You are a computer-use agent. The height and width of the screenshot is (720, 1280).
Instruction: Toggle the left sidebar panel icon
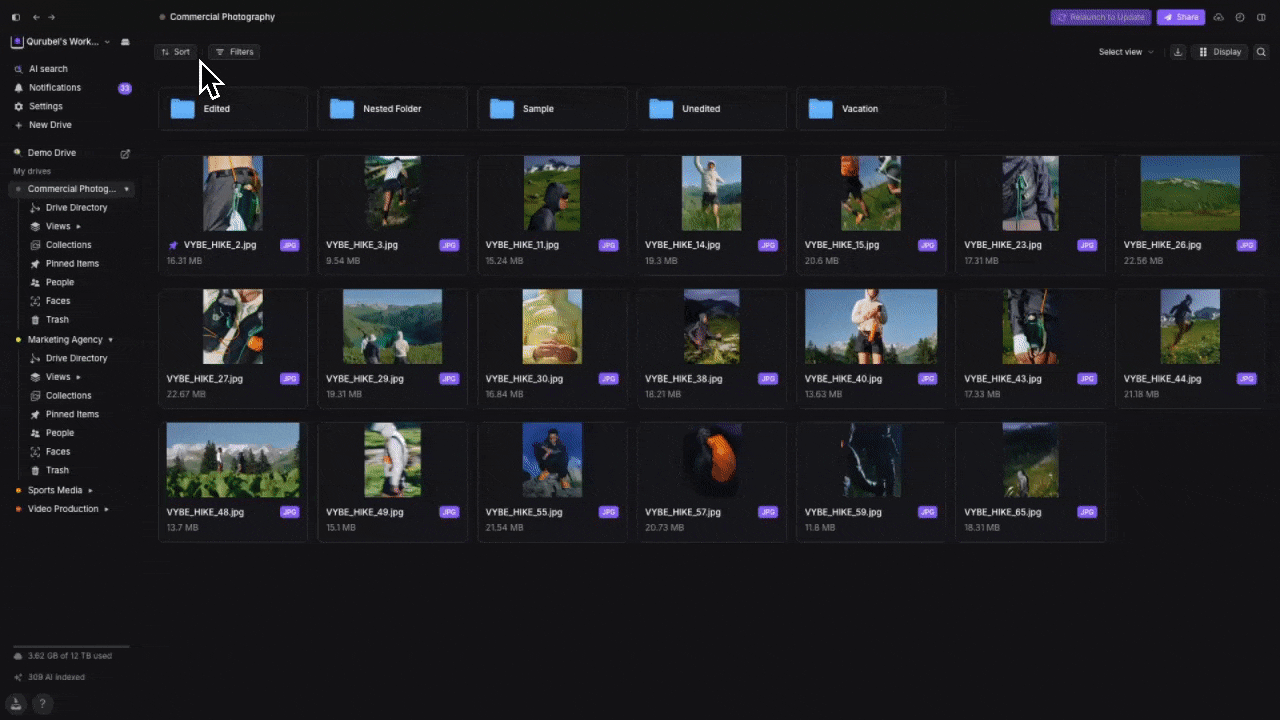click(x=16, y=17)
